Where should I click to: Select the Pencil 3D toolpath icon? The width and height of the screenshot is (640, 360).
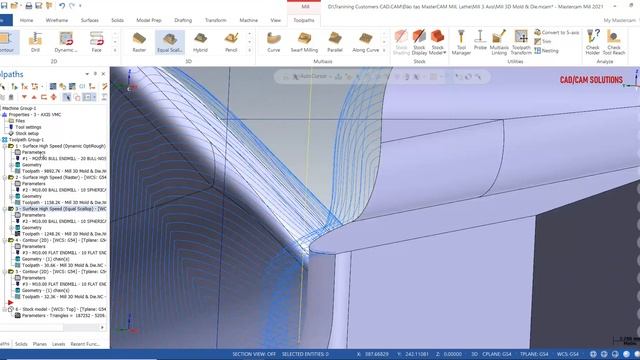(x=231, y=42)
